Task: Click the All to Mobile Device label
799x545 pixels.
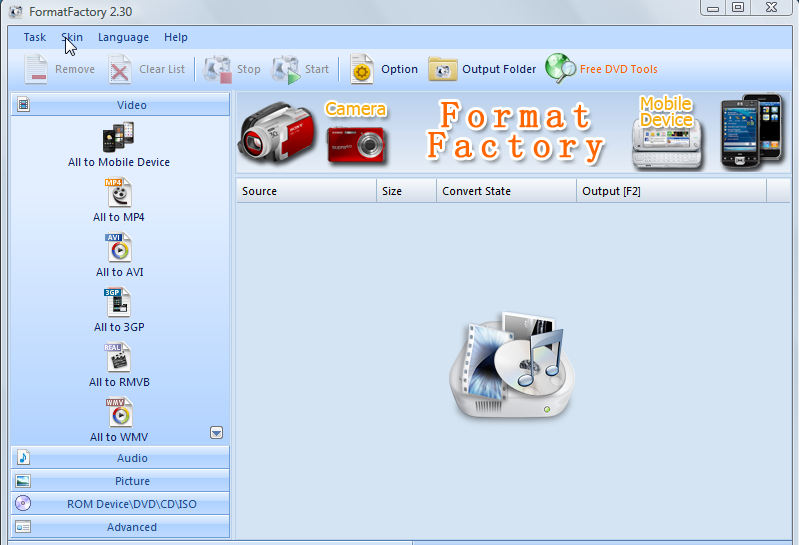Action: point(119,162)
